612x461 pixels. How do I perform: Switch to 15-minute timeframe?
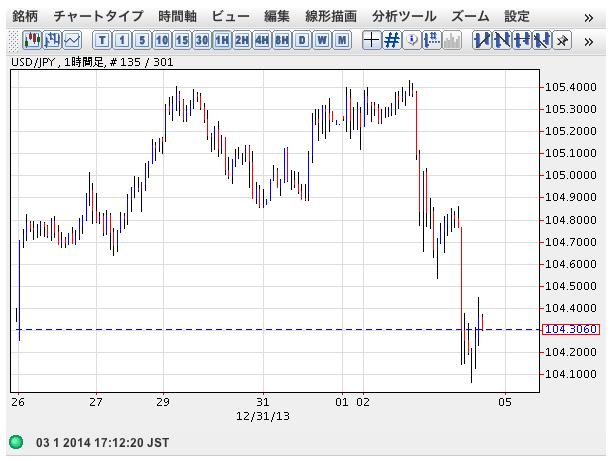tap(182, 40)
